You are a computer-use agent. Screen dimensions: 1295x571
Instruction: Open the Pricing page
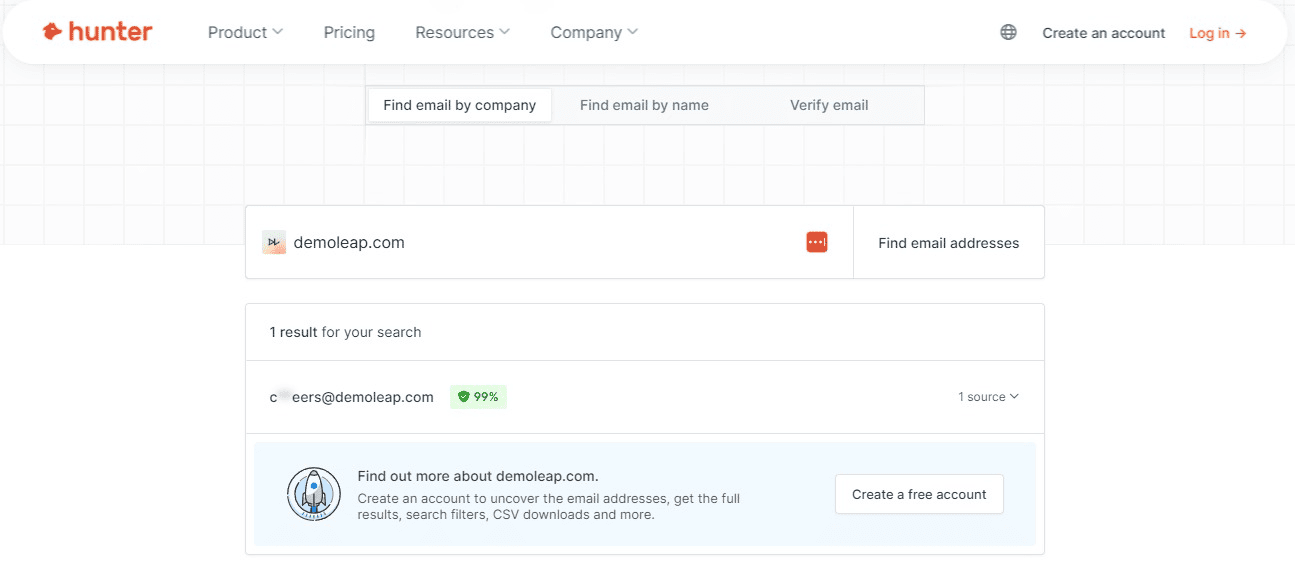click(x=349, y=32)
